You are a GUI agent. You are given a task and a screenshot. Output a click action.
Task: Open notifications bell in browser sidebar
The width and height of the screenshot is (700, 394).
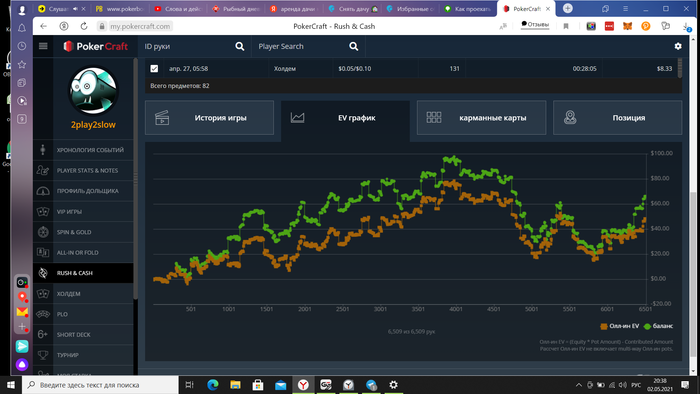point(21,28)
